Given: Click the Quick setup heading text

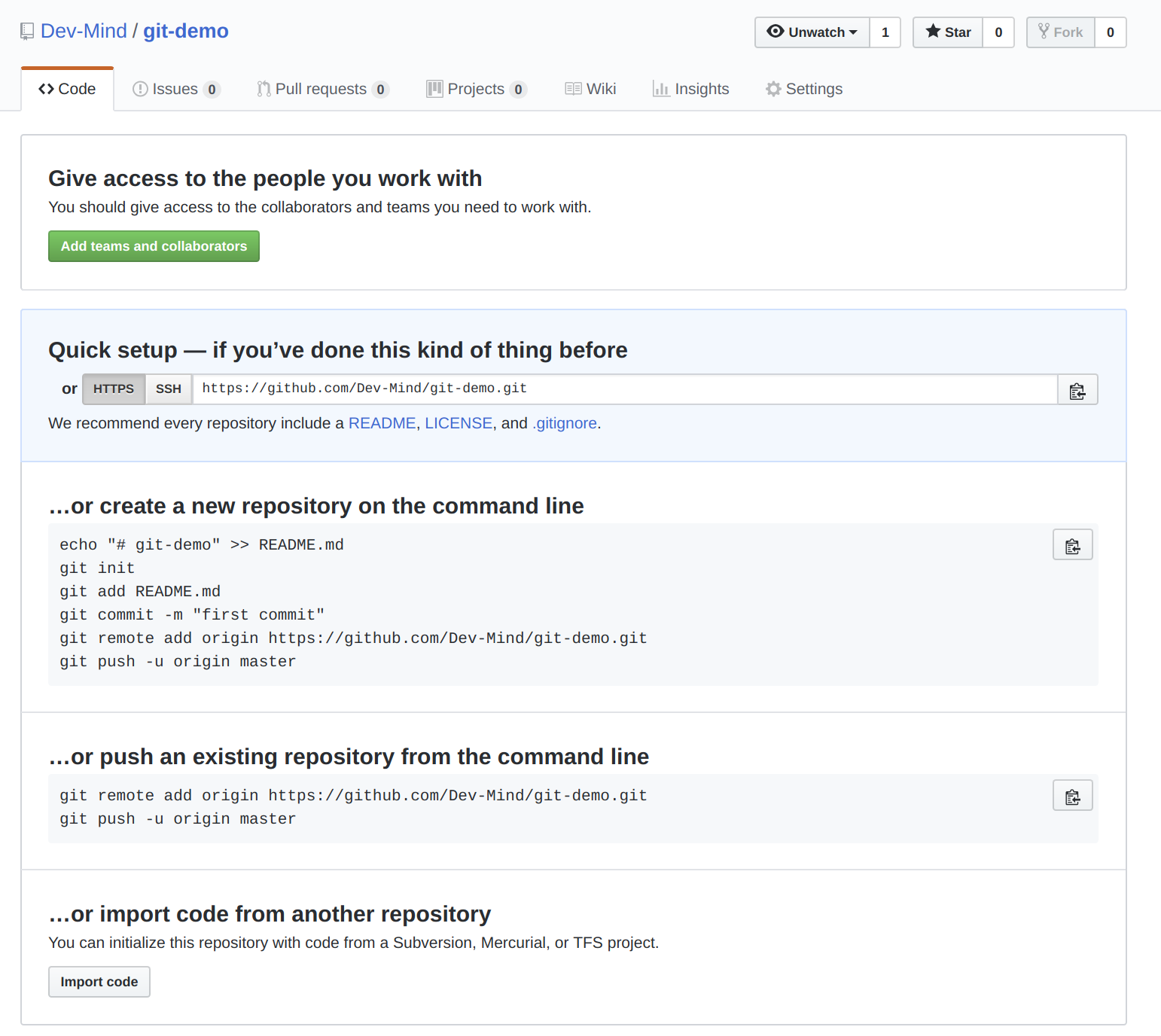Looking at the screenshot, I should pos(338,350).
